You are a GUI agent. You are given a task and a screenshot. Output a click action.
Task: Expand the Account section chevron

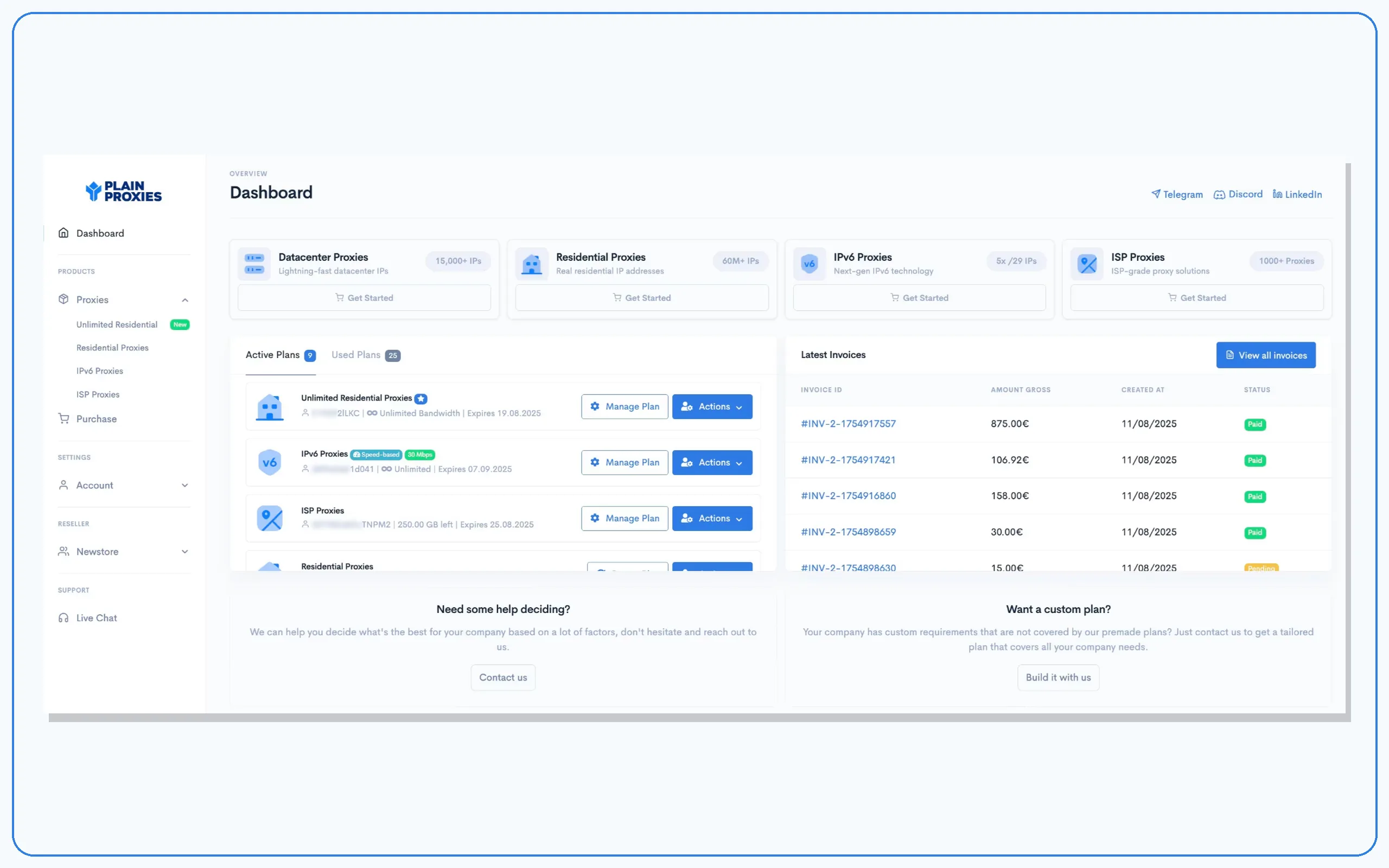185,485
